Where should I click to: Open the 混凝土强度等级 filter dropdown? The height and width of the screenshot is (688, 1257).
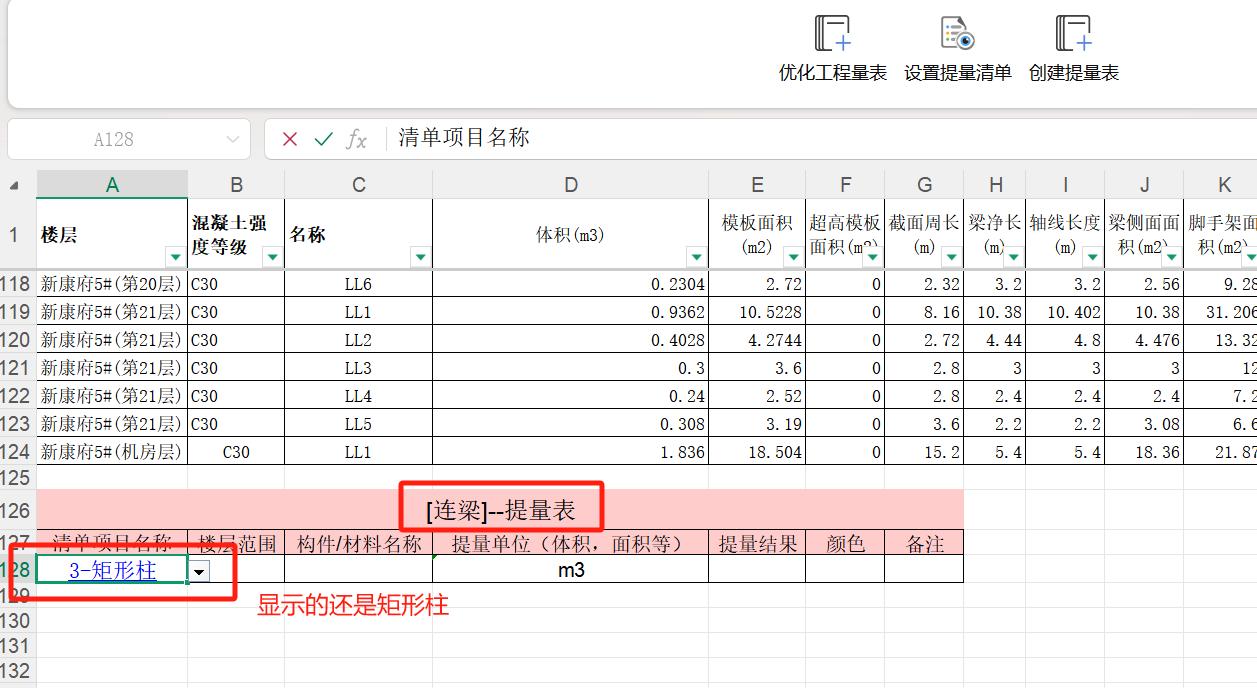[x=271, y=258]
